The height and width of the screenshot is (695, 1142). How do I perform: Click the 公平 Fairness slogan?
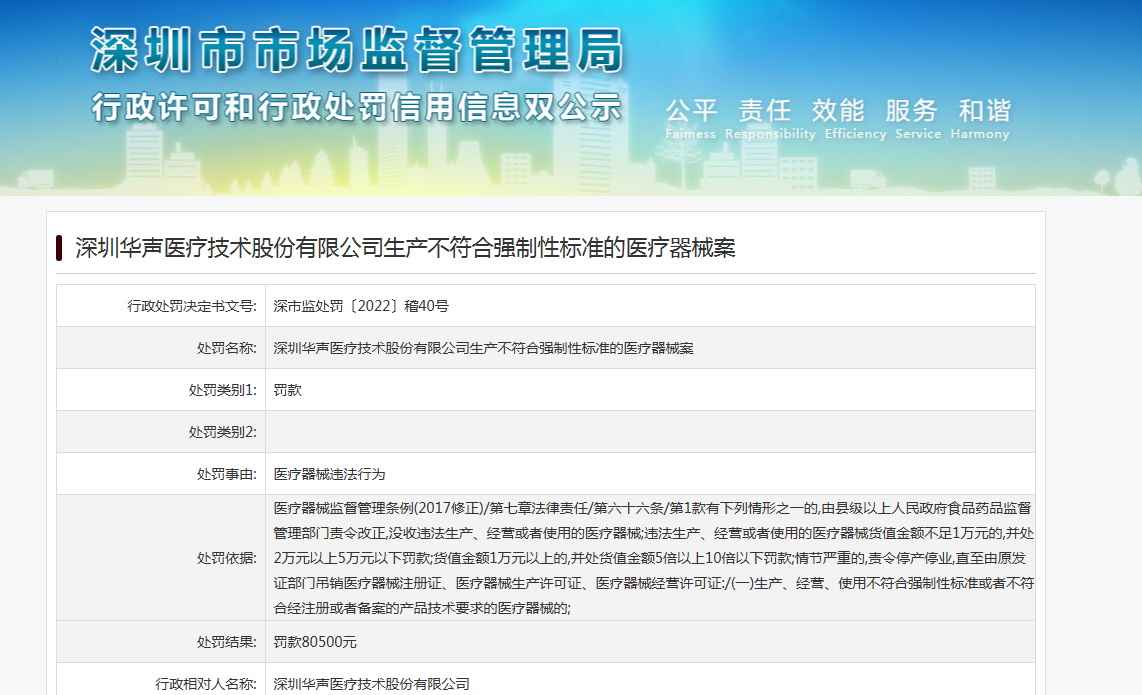(691, 118)
